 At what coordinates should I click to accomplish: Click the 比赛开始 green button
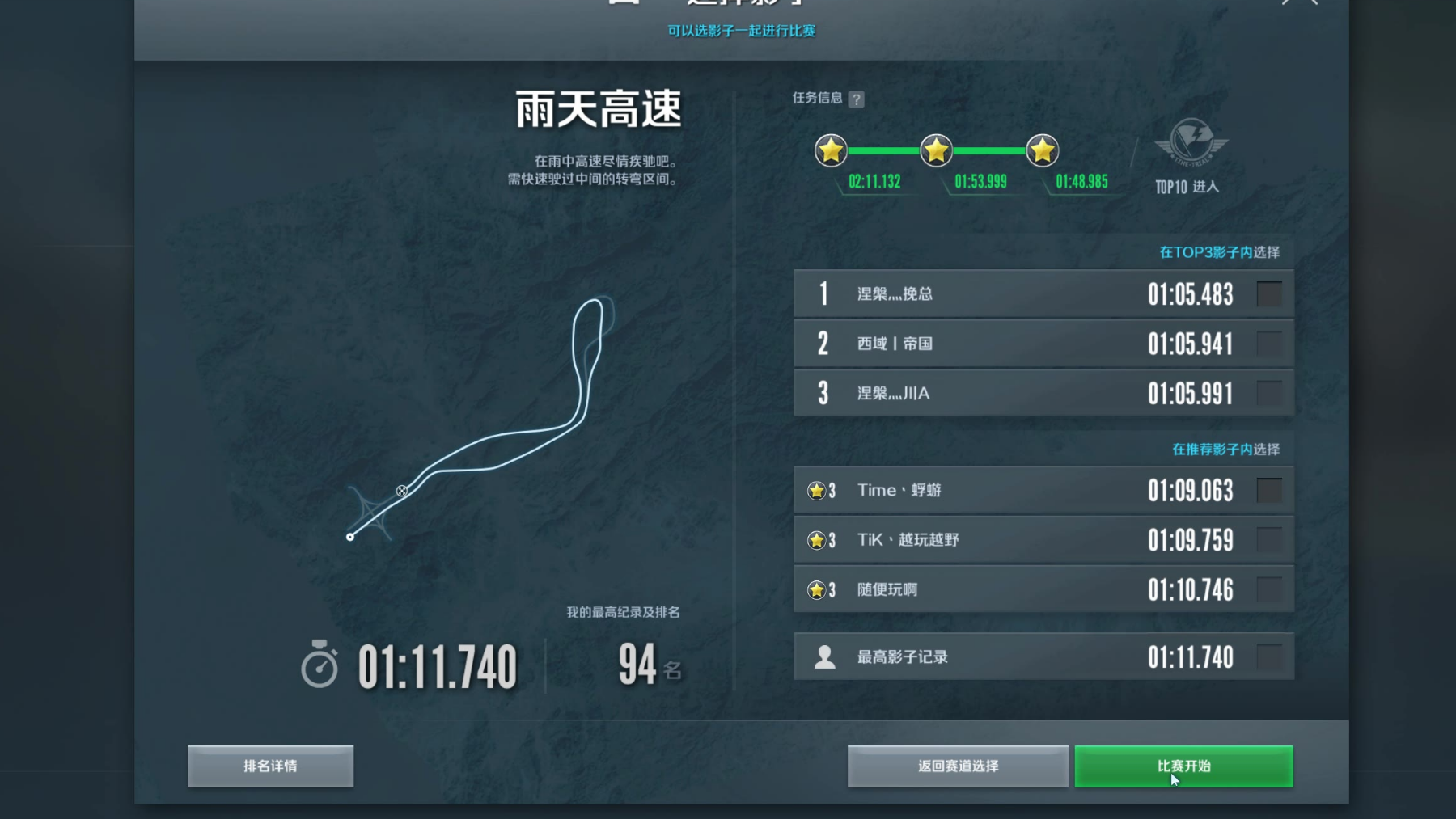tap(1183, 766)
